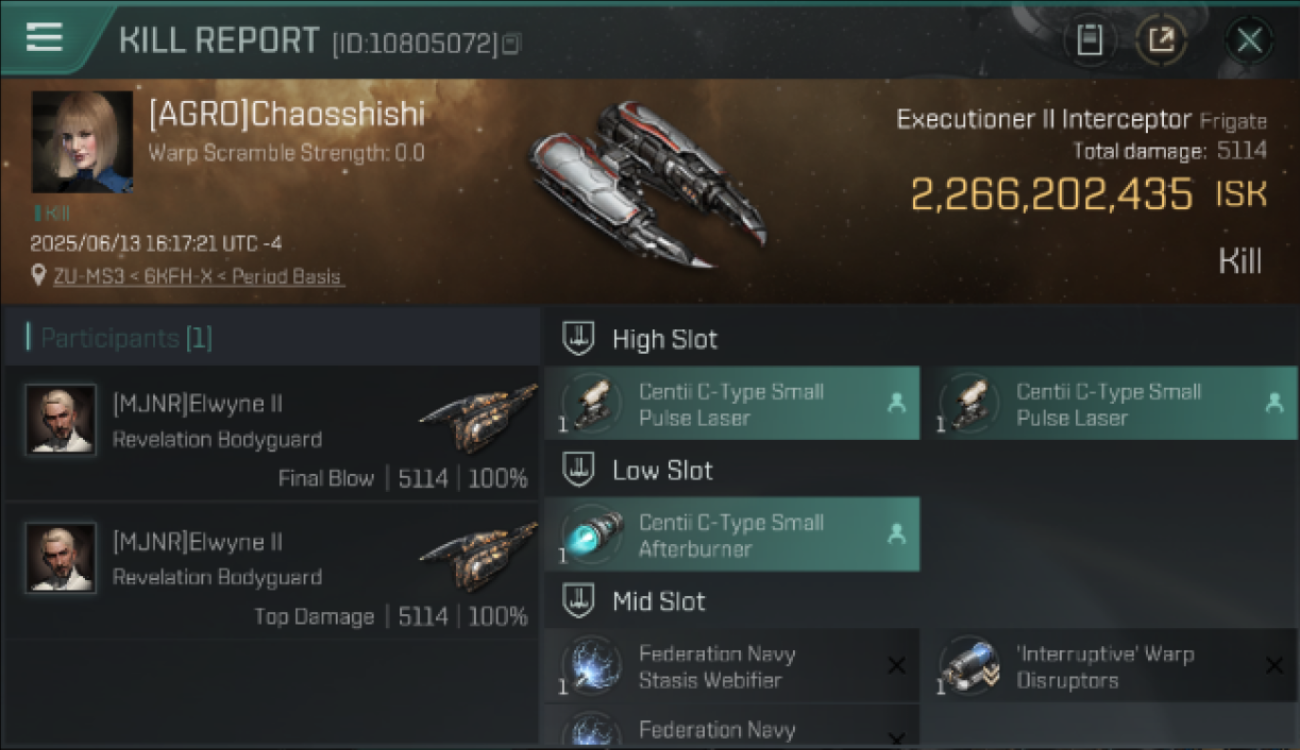Click the share export icon

(1160, 41)
